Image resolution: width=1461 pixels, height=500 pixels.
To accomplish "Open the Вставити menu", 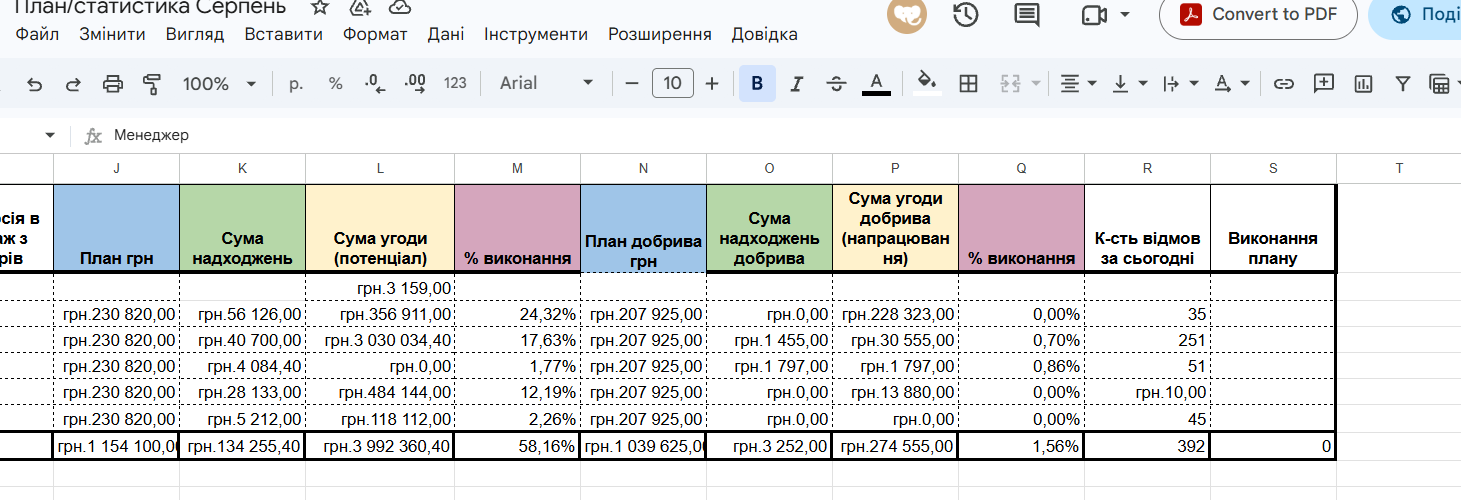I will 283,35.
